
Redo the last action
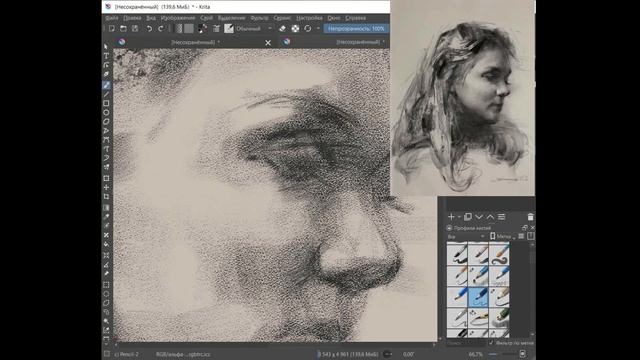pyautogui.click(x=161, y=29)
